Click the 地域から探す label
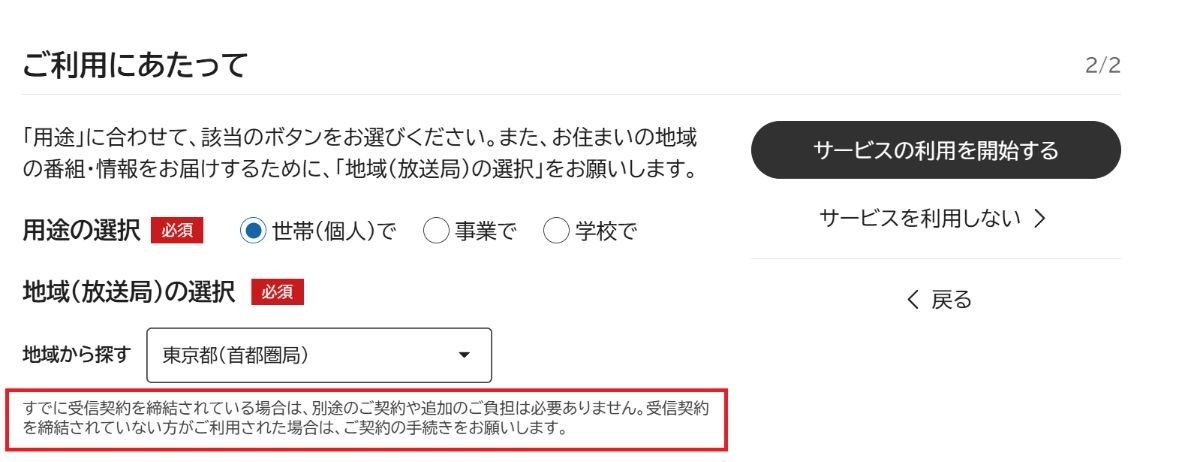The width and height of the screenshot is (1200, 462). tap(77, 354)
